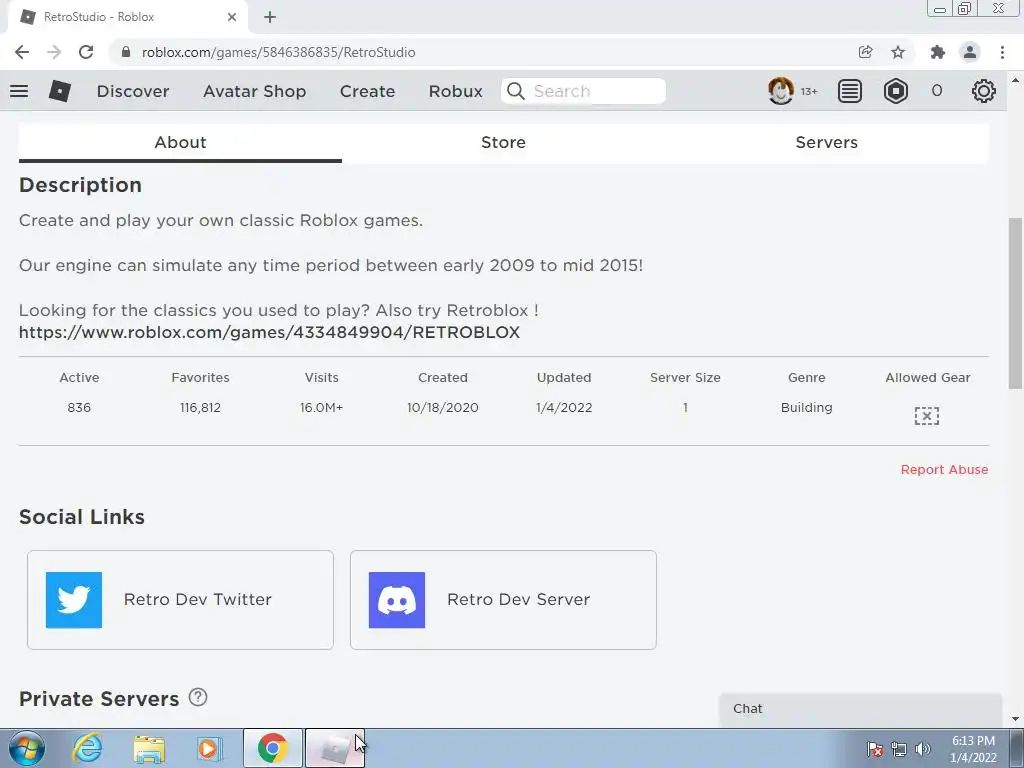
Task: Open the user avatar profile icon
Action: coord(780,91)
